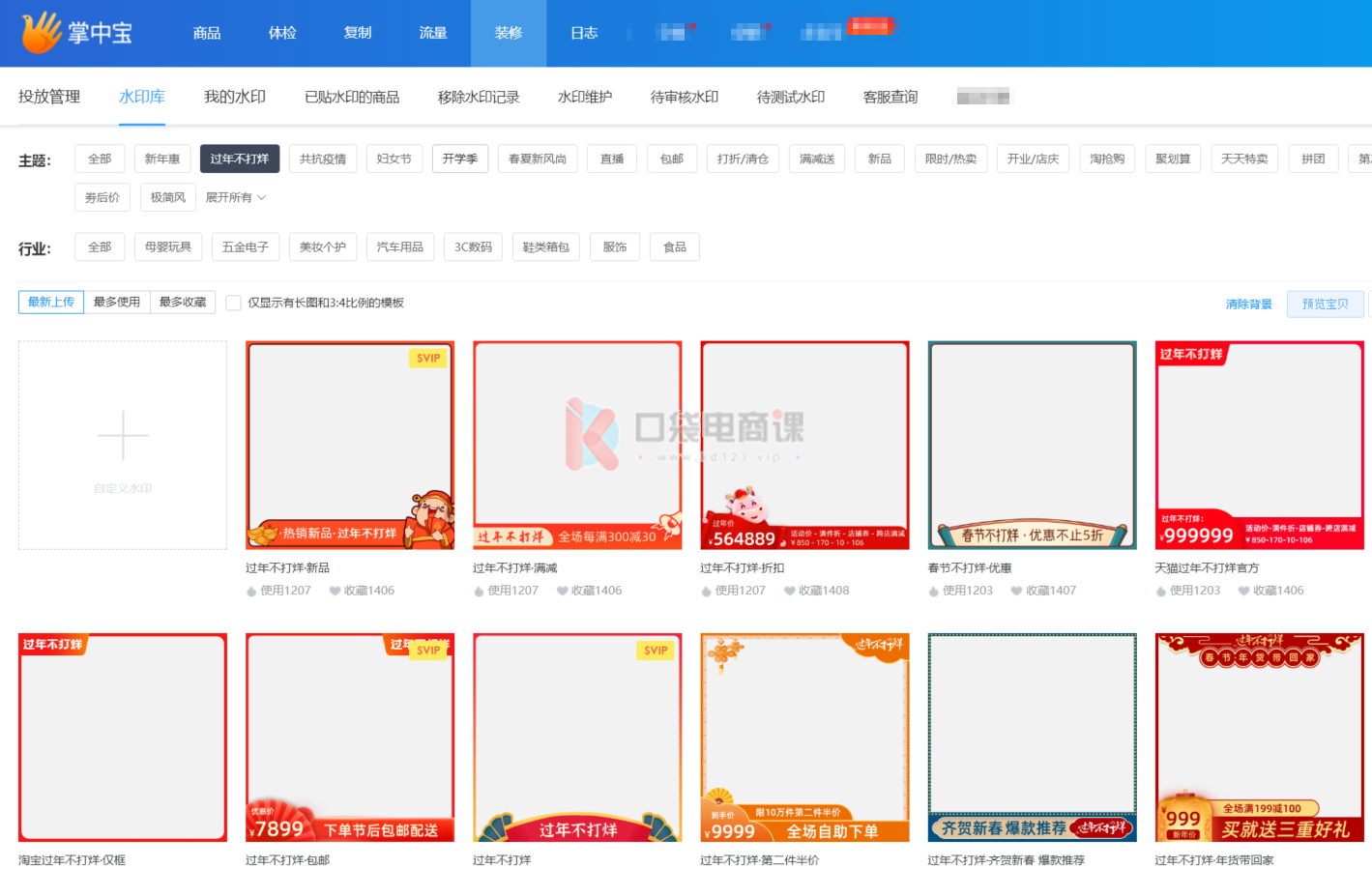Select 最多使用 sort option

coord(117,303)
